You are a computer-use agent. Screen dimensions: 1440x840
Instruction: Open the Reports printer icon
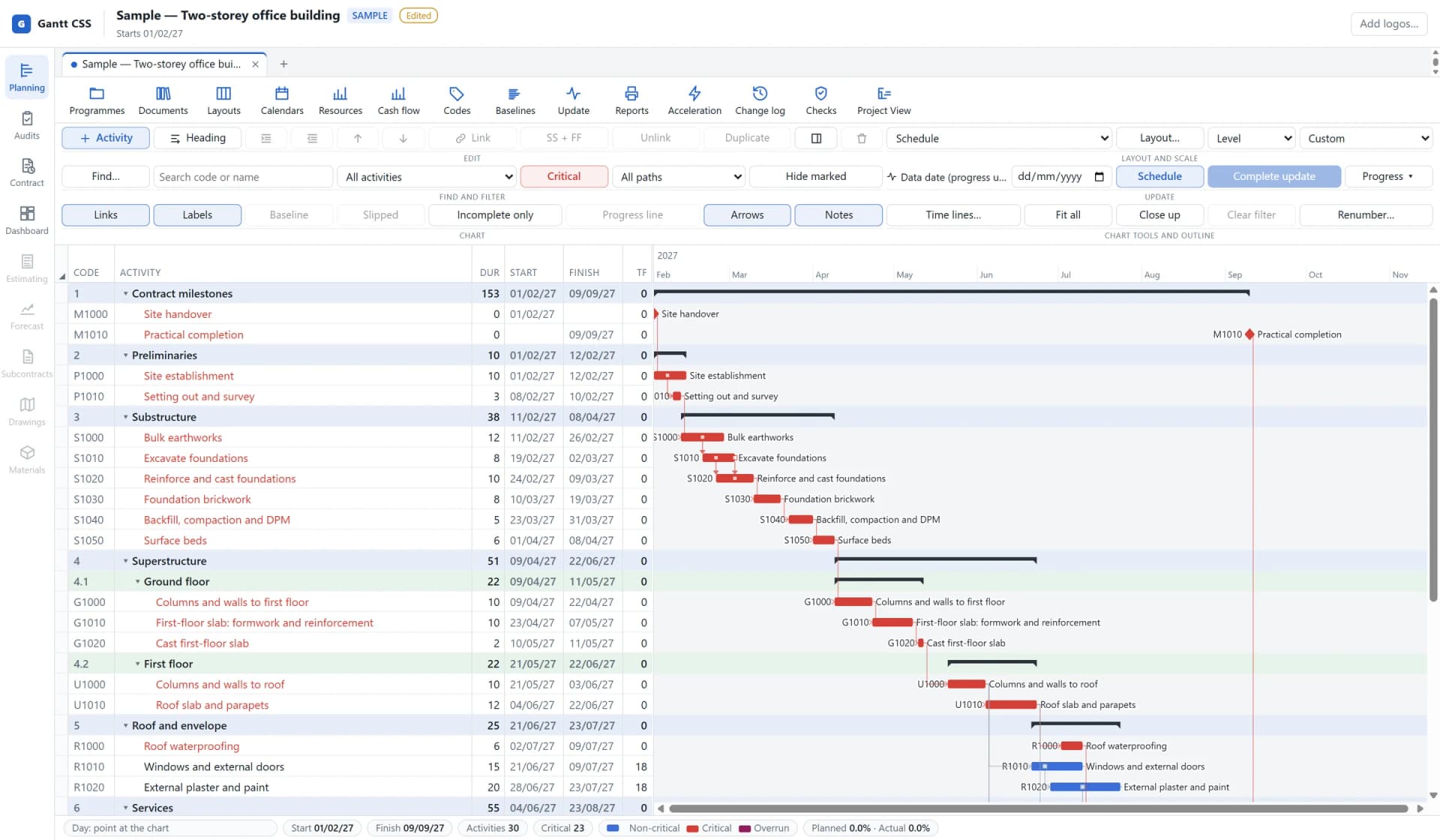pyautogui.click(x=631, y=100)
